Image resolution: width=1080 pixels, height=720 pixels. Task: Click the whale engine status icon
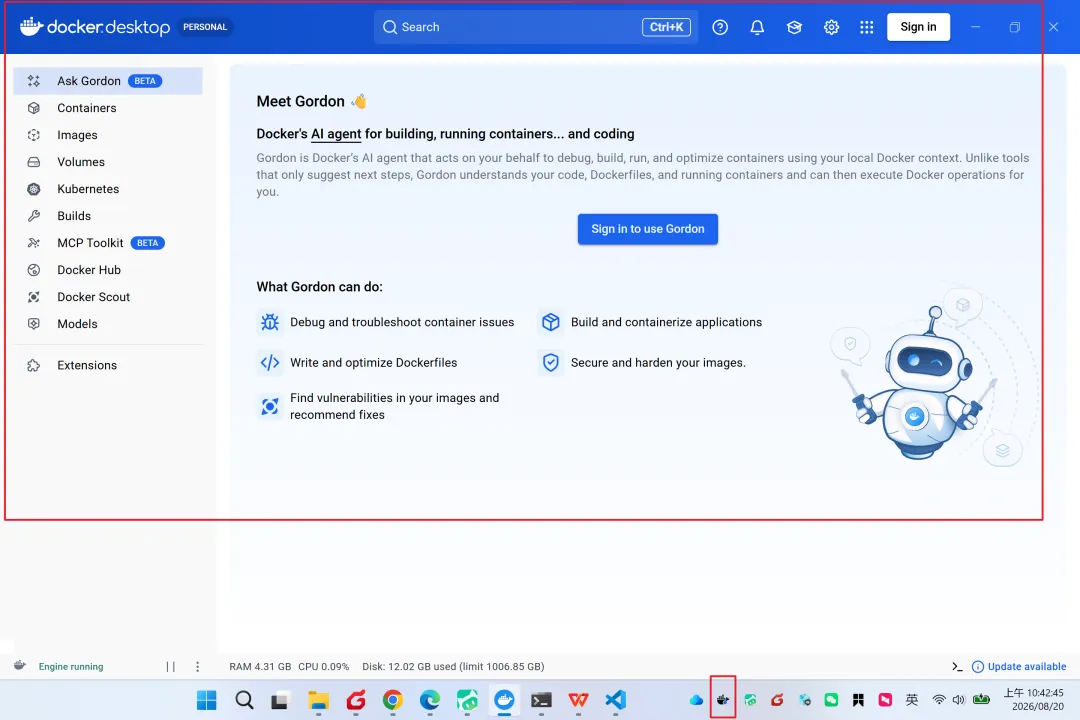click(x=20, y=666)
